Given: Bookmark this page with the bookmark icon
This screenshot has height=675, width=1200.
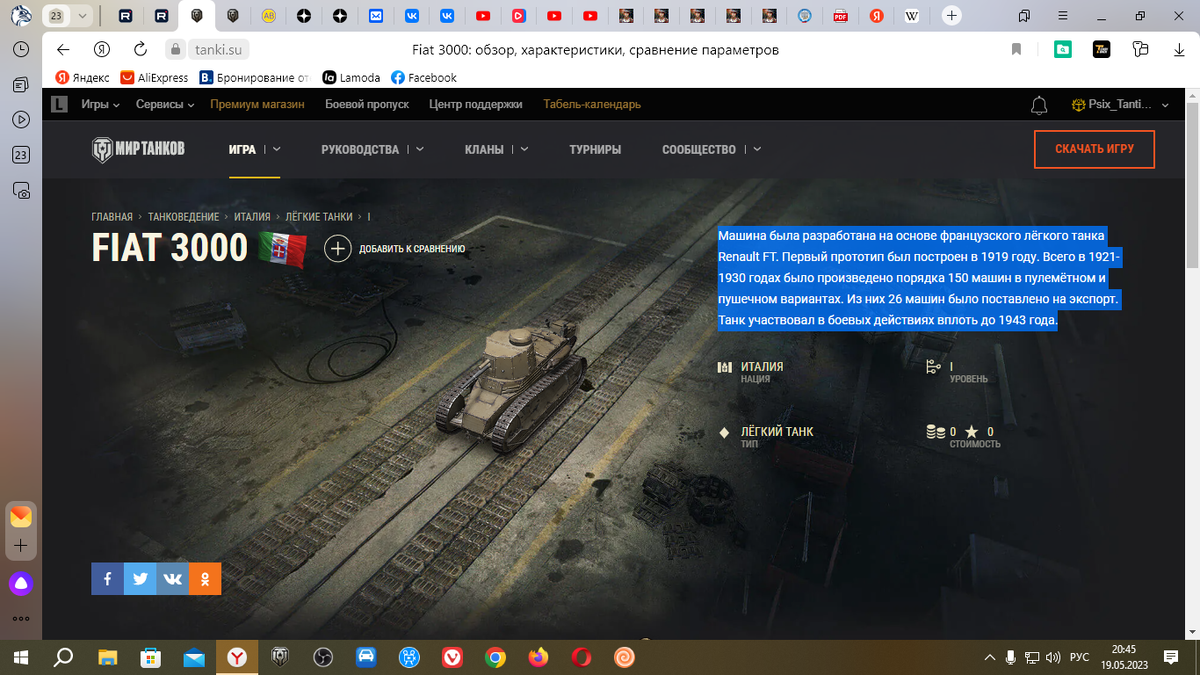Looking at the screenshot, I should (x=1017, y=50).
